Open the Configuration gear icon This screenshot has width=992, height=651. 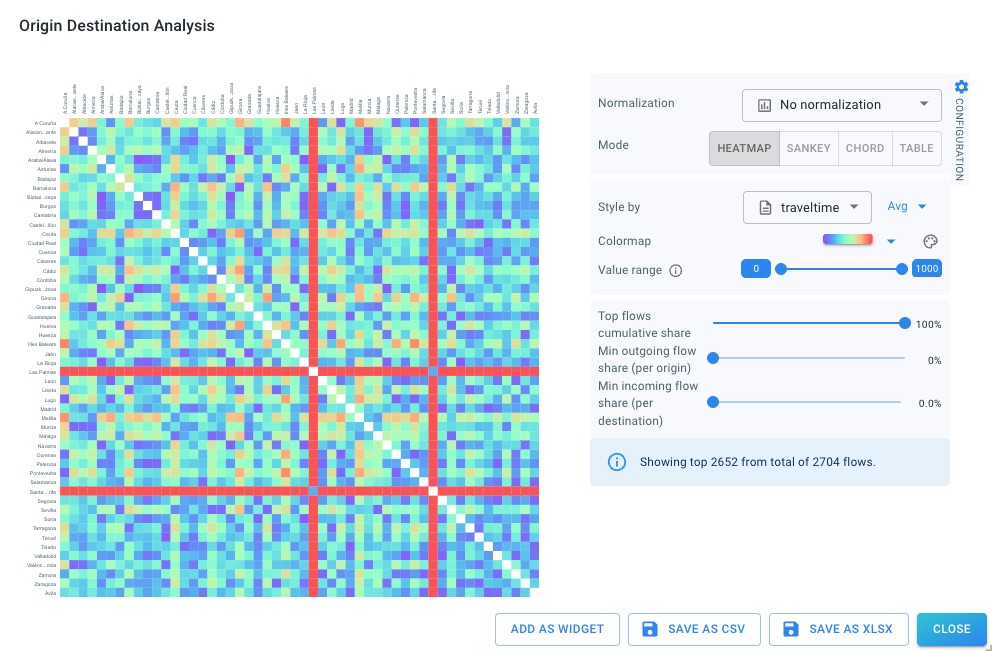tap(961, 87)
